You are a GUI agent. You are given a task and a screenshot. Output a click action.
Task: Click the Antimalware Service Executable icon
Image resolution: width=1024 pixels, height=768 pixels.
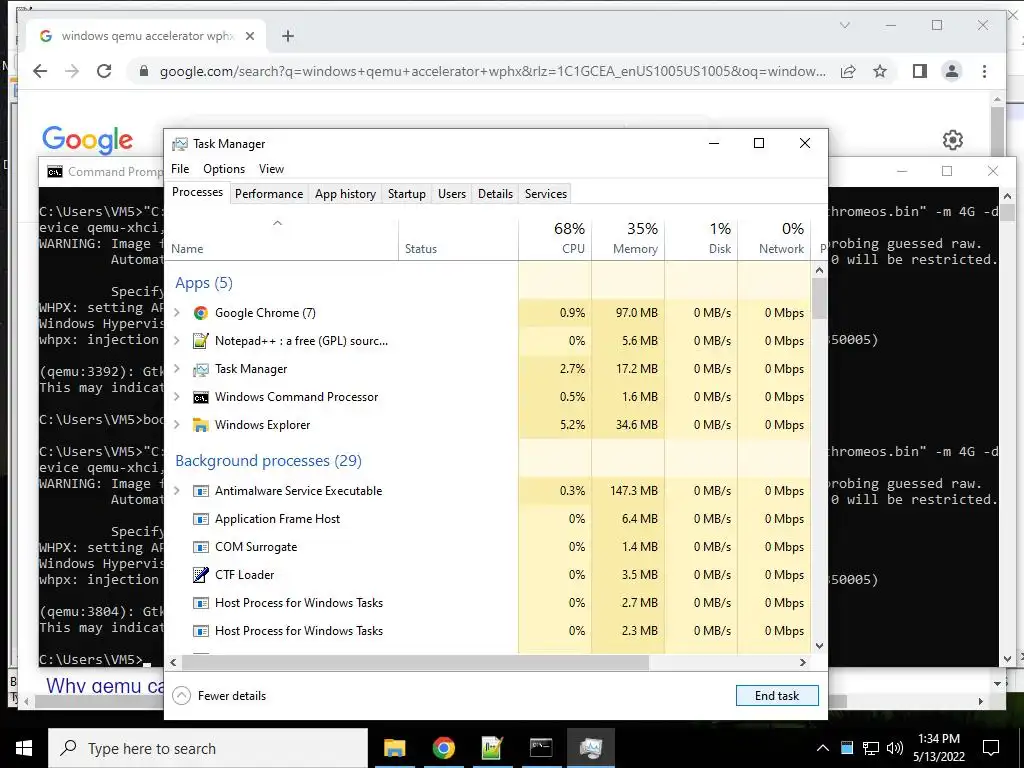pyautogui.click(x=200, y=491)
